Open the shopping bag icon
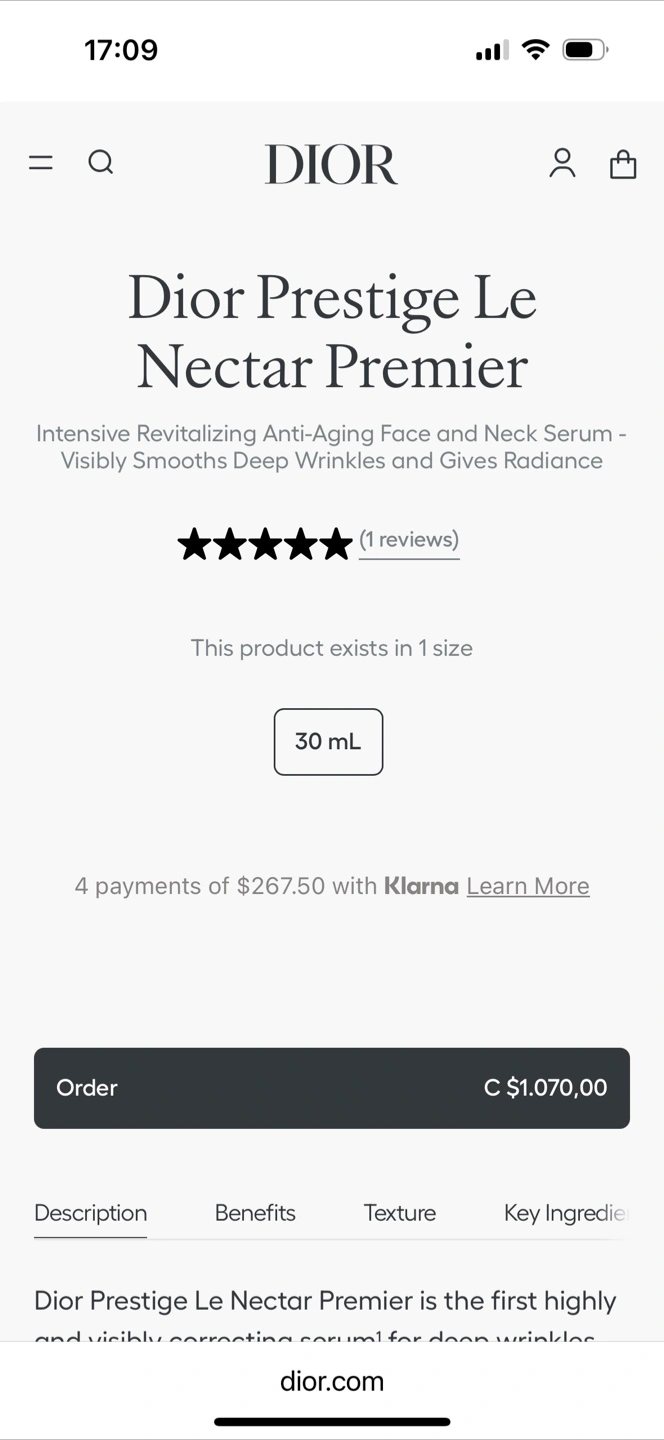The image size is (664, 1440). (x=623, y=163)
